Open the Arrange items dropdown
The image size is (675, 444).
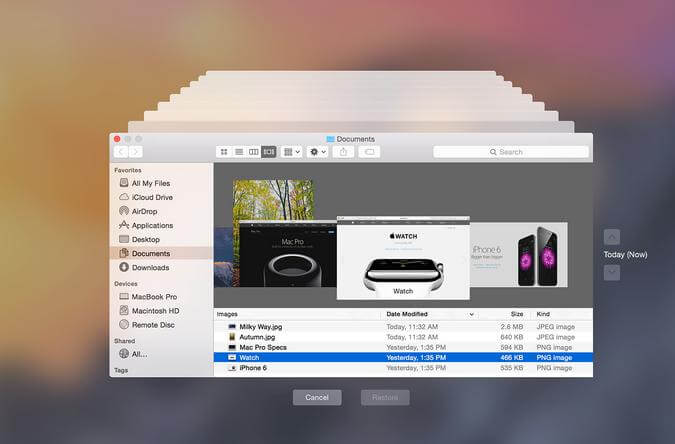[291, 152]
